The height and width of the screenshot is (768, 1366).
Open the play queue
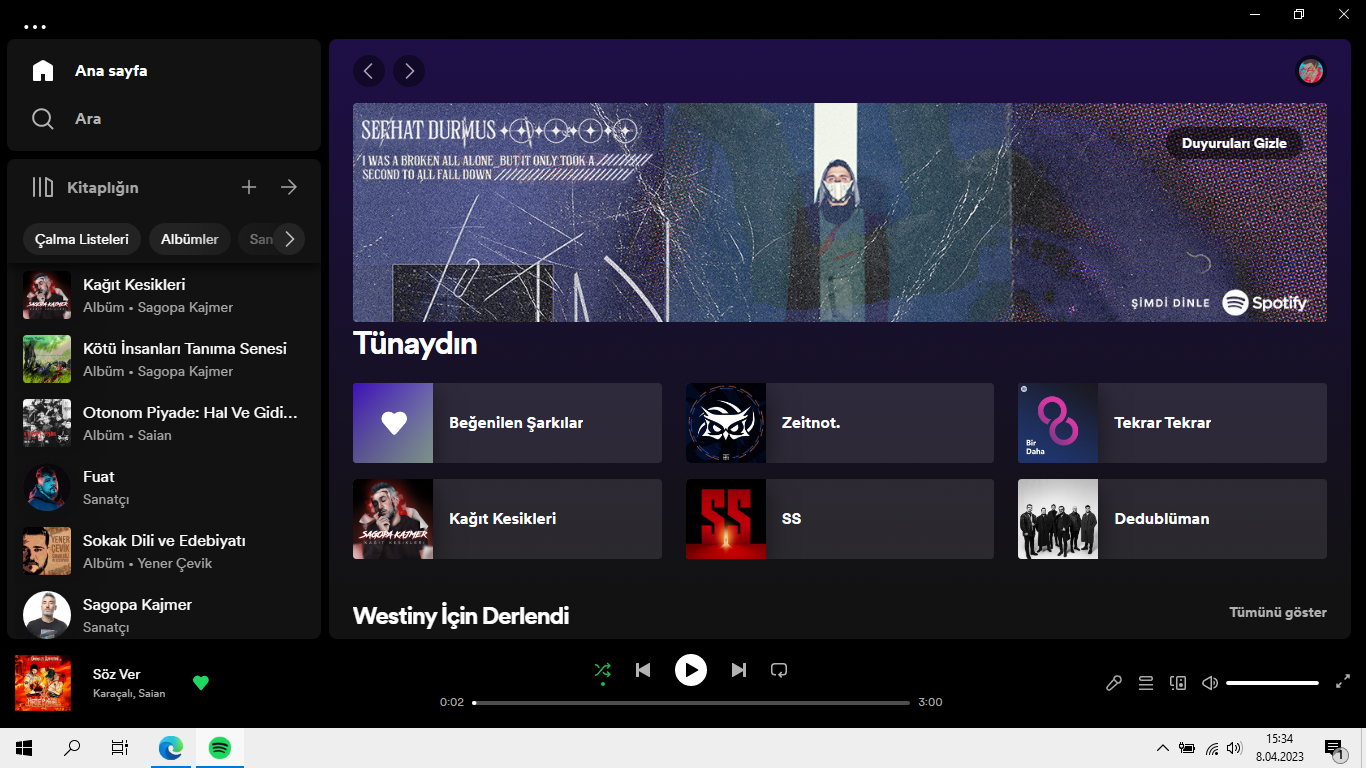[1146, 683]
